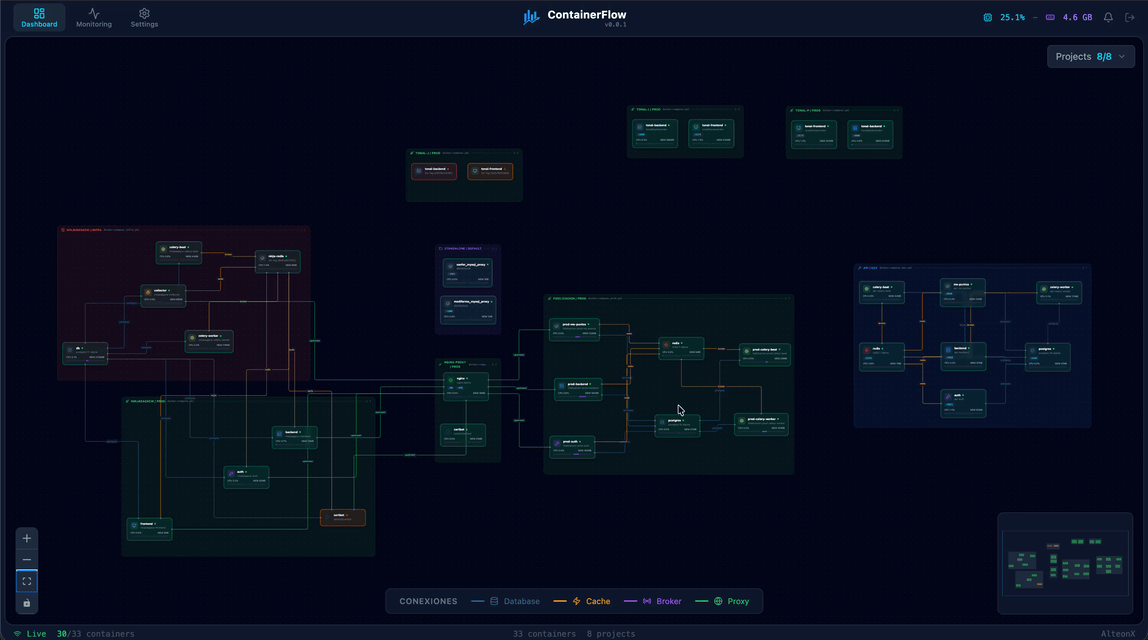Select certbot in the NGINX-PROXY group
1148x640 pixels.
(x=463, y=435)
